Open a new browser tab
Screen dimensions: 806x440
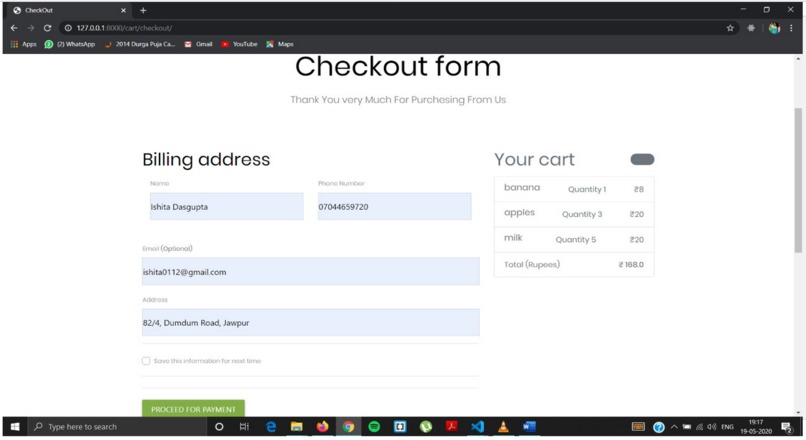[143, 10]
